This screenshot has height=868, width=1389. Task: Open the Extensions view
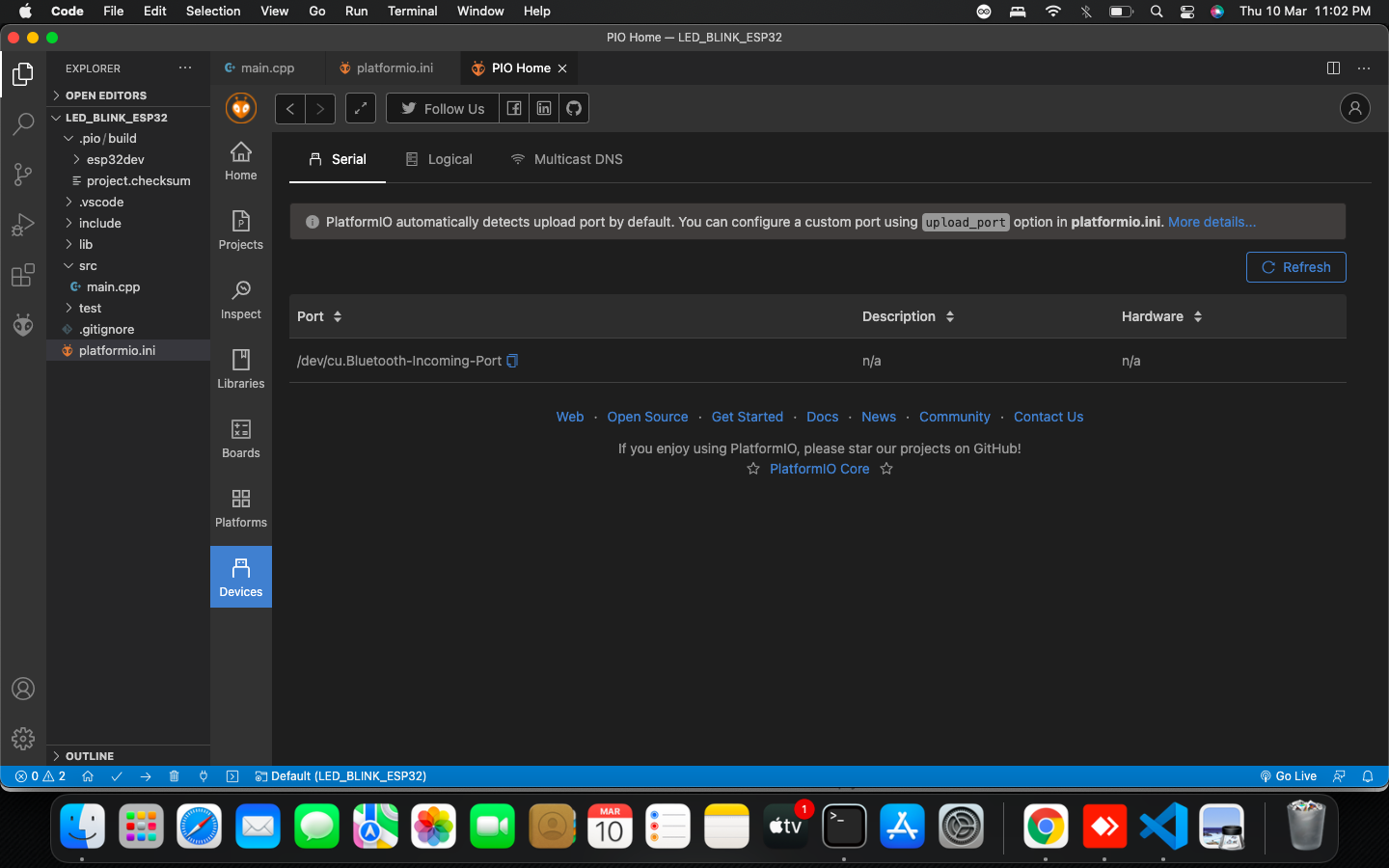click(x=23, y=275)
